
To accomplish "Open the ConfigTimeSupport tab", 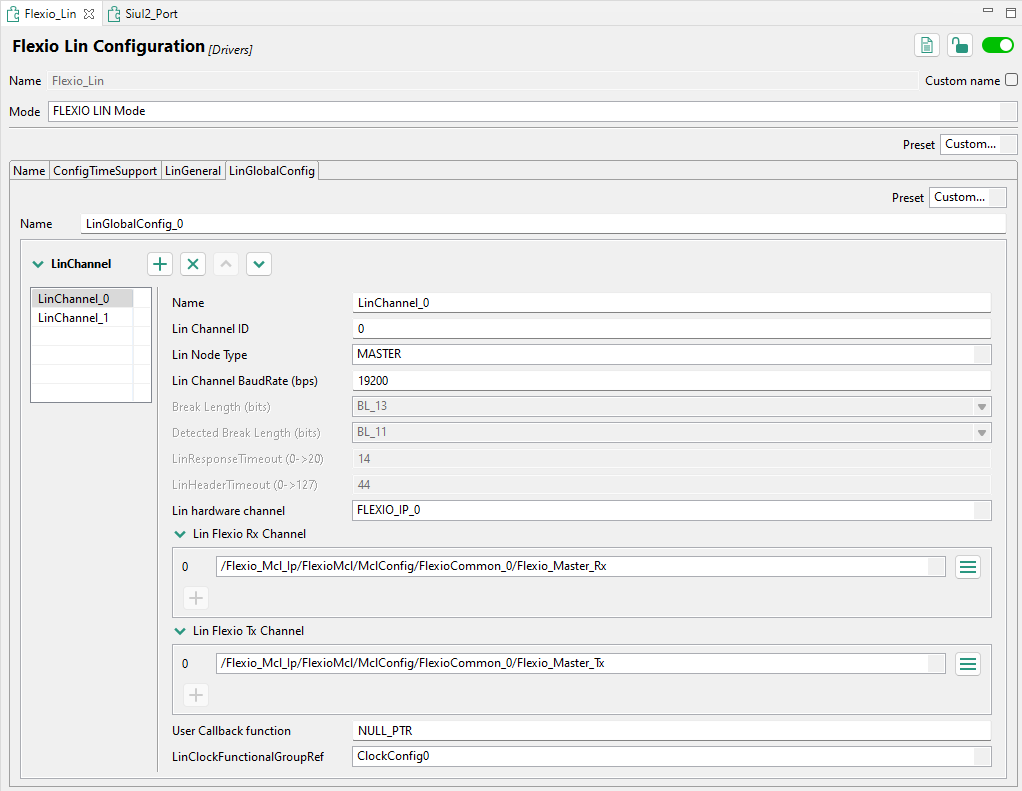I will [x=104, y=170].
